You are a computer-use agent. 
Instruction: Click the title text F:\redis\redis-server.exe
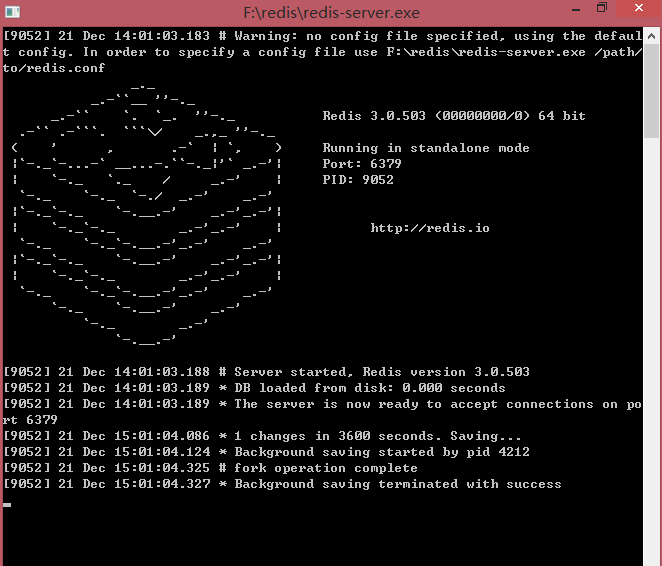pyautogui.click(x=331, y=13)
